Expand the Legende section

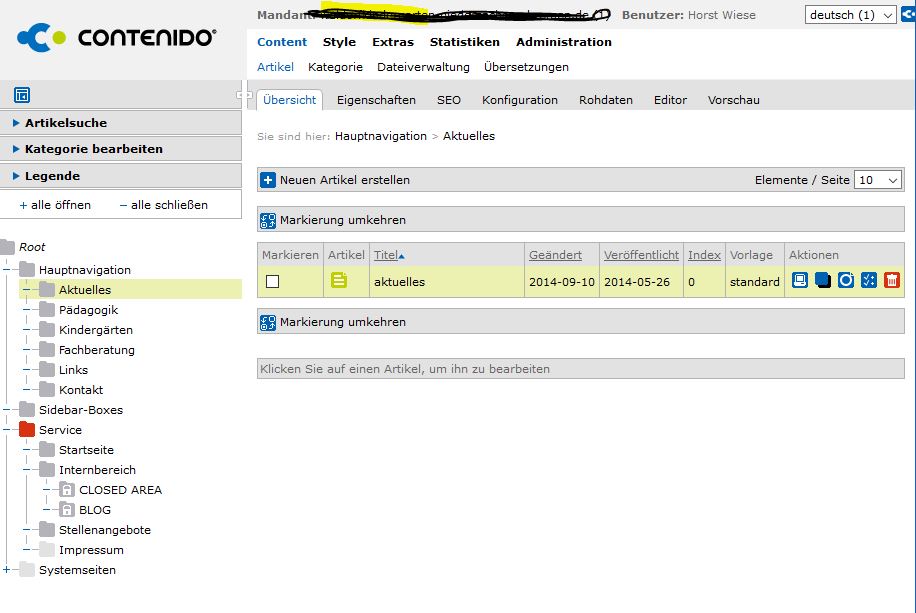click(x=52, y=176)
